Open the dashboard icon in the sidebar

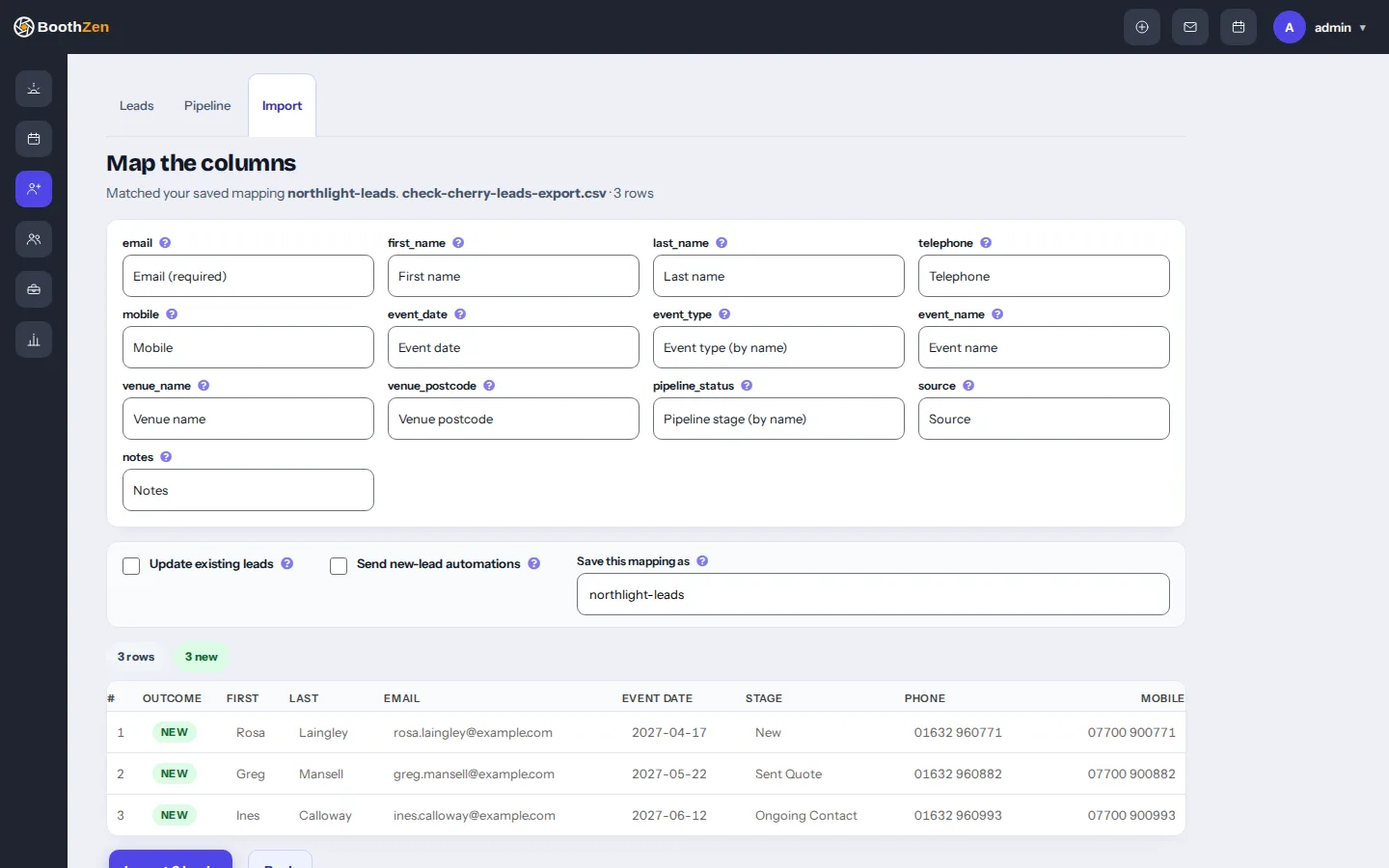pyautogui.click(x=34, y=89)
